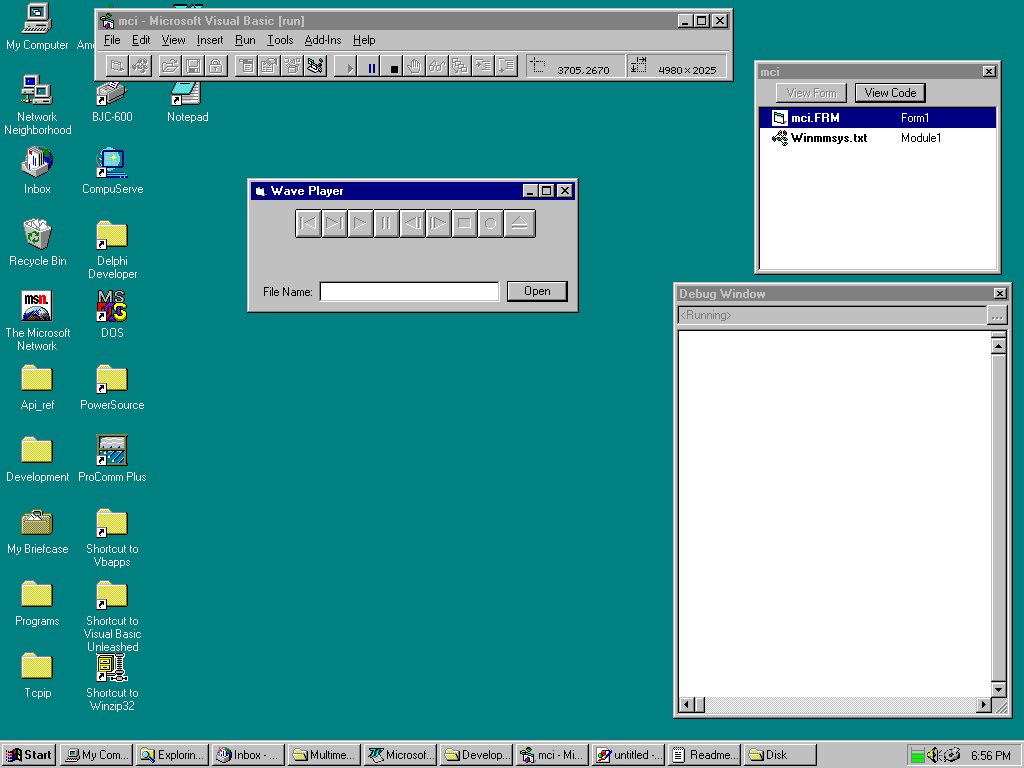
Task: Open the Tools menu
Action: 280,40
